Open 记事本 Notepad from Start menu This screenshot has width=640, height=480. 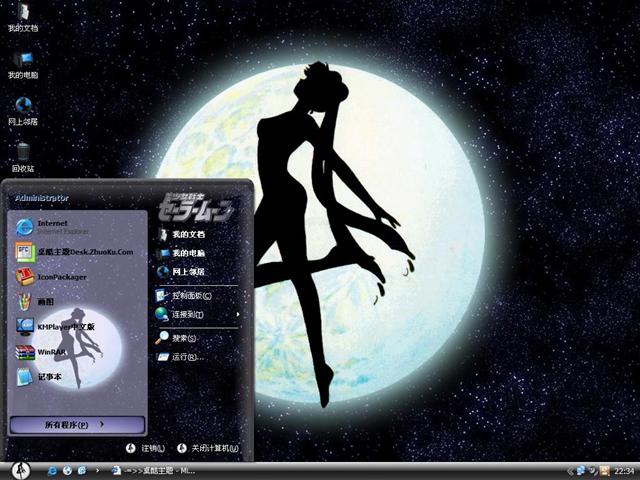click(x=77, y=377)
